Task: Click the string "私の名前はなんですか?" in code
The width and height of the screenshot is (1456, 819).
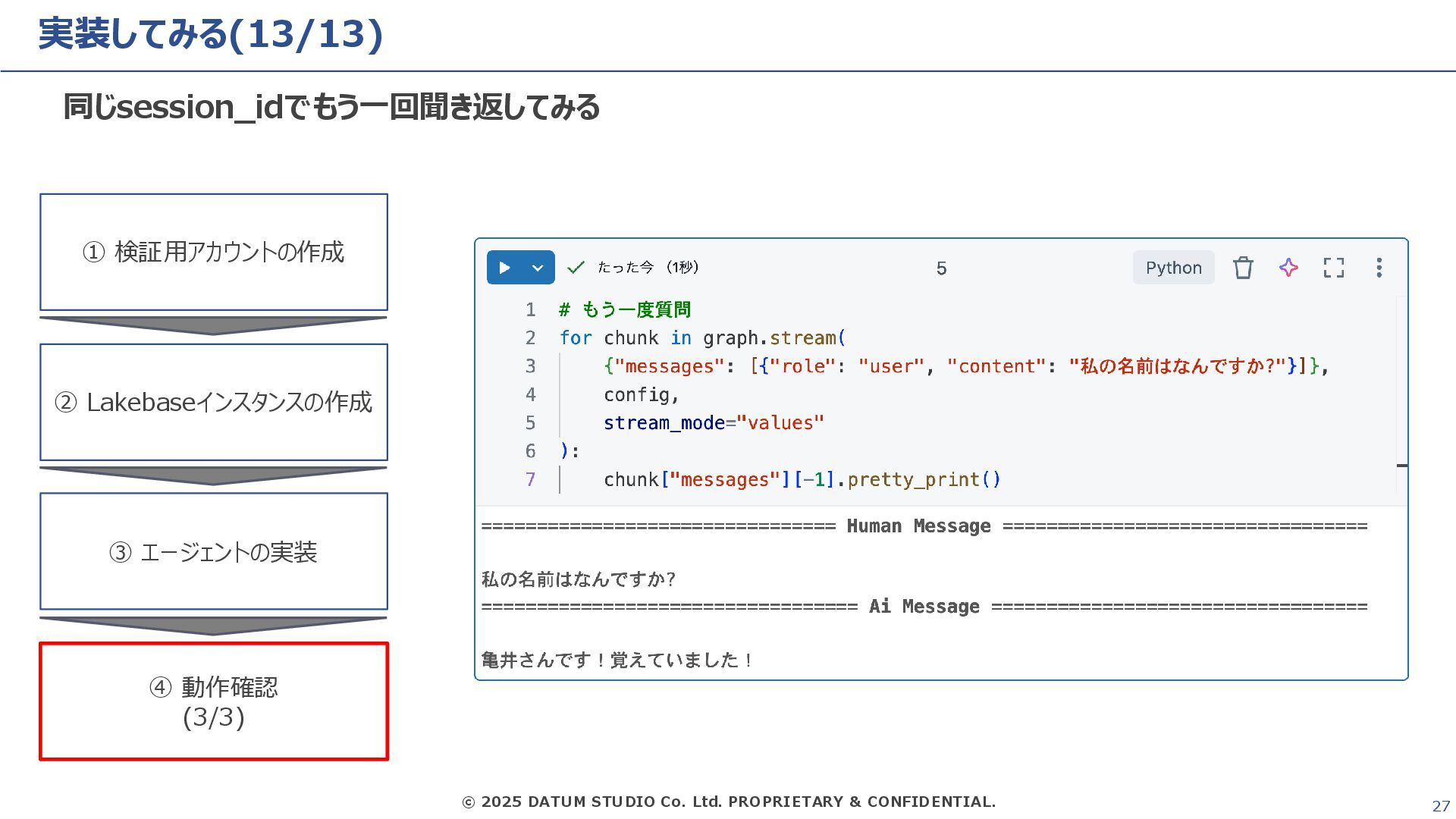Action: pyautogui.click(x=1178, y=366)
